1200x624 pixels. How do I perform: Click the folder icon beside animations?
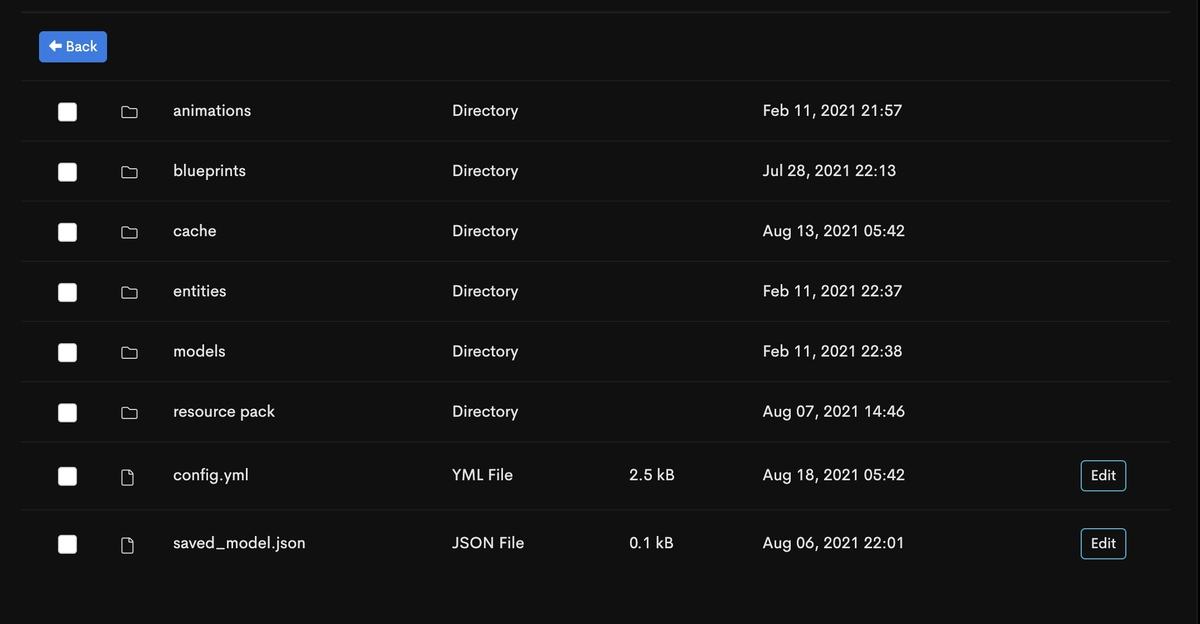pos(129,111)
